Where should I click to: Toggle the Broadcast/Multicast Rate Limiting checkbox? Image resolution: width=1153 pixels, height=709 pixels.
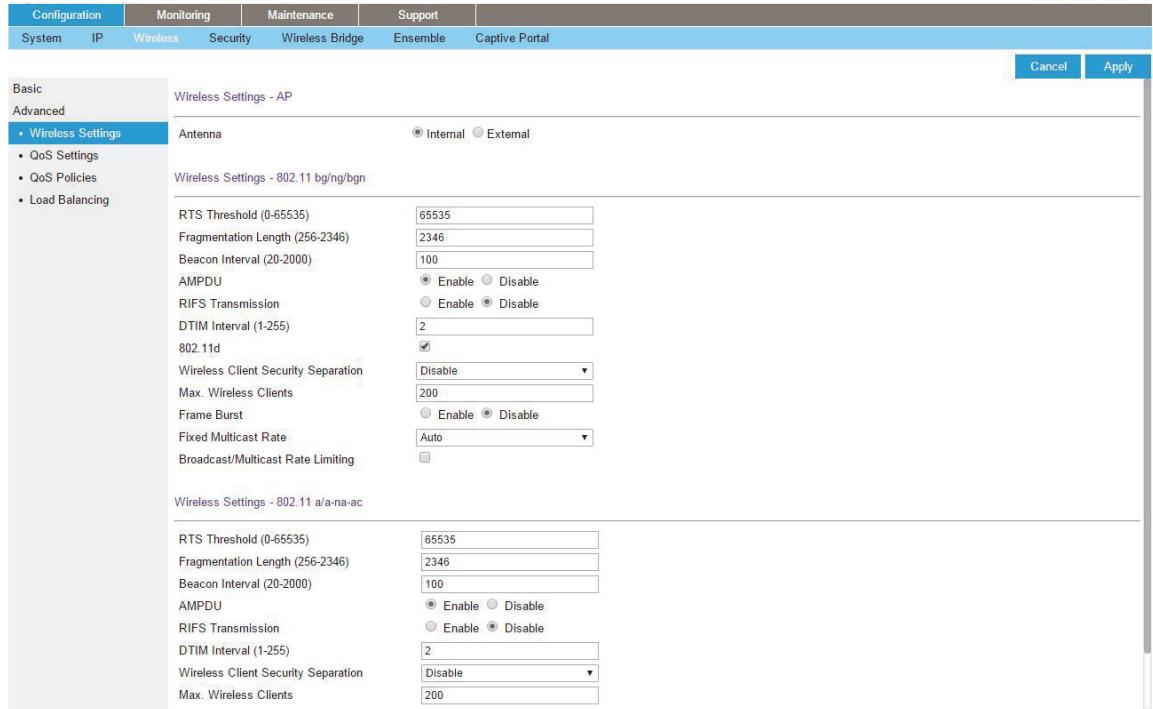pyautogui.click(x=424, y=457)
